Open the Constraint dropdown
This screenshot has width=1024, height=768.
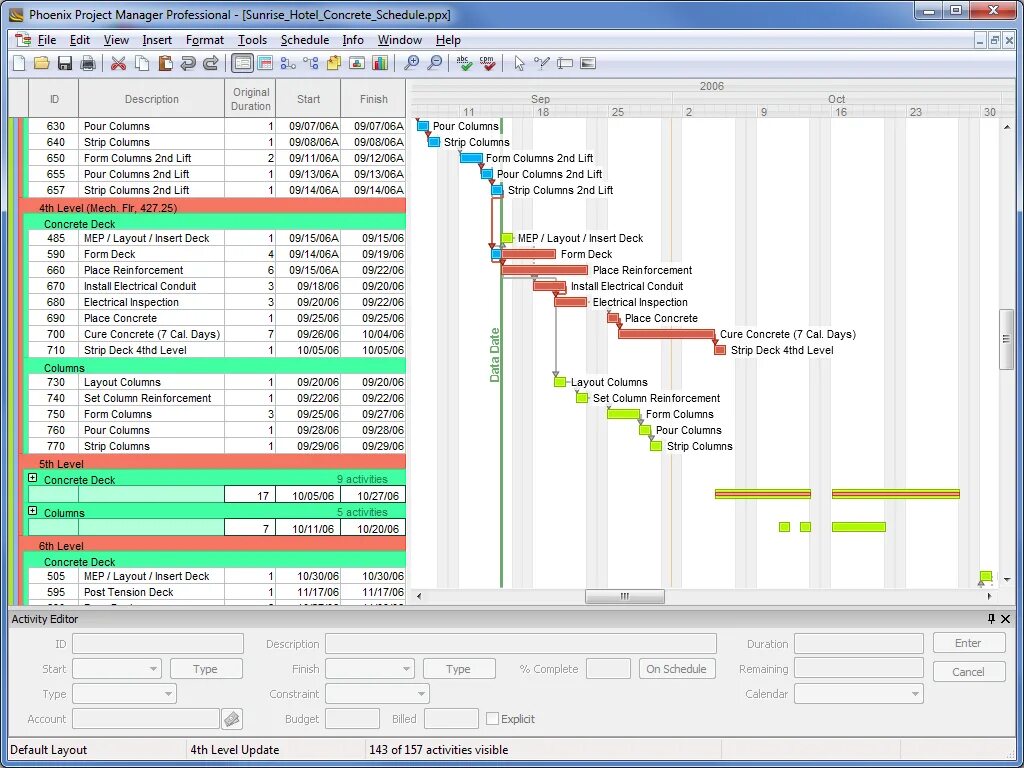(x=421, y=694)
